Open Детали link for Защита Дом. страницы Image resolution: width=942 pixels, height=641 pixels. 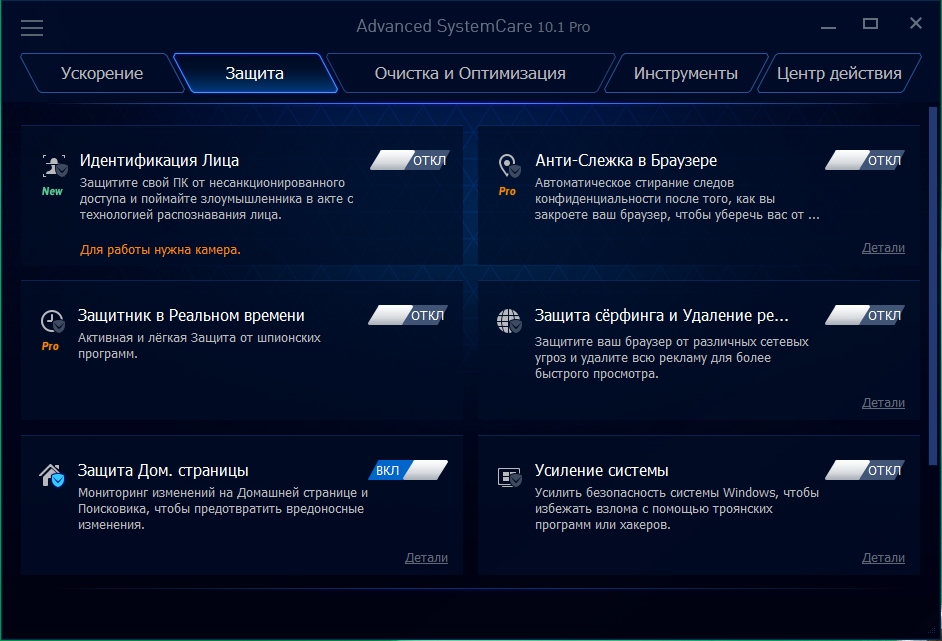tap(427, 557)
